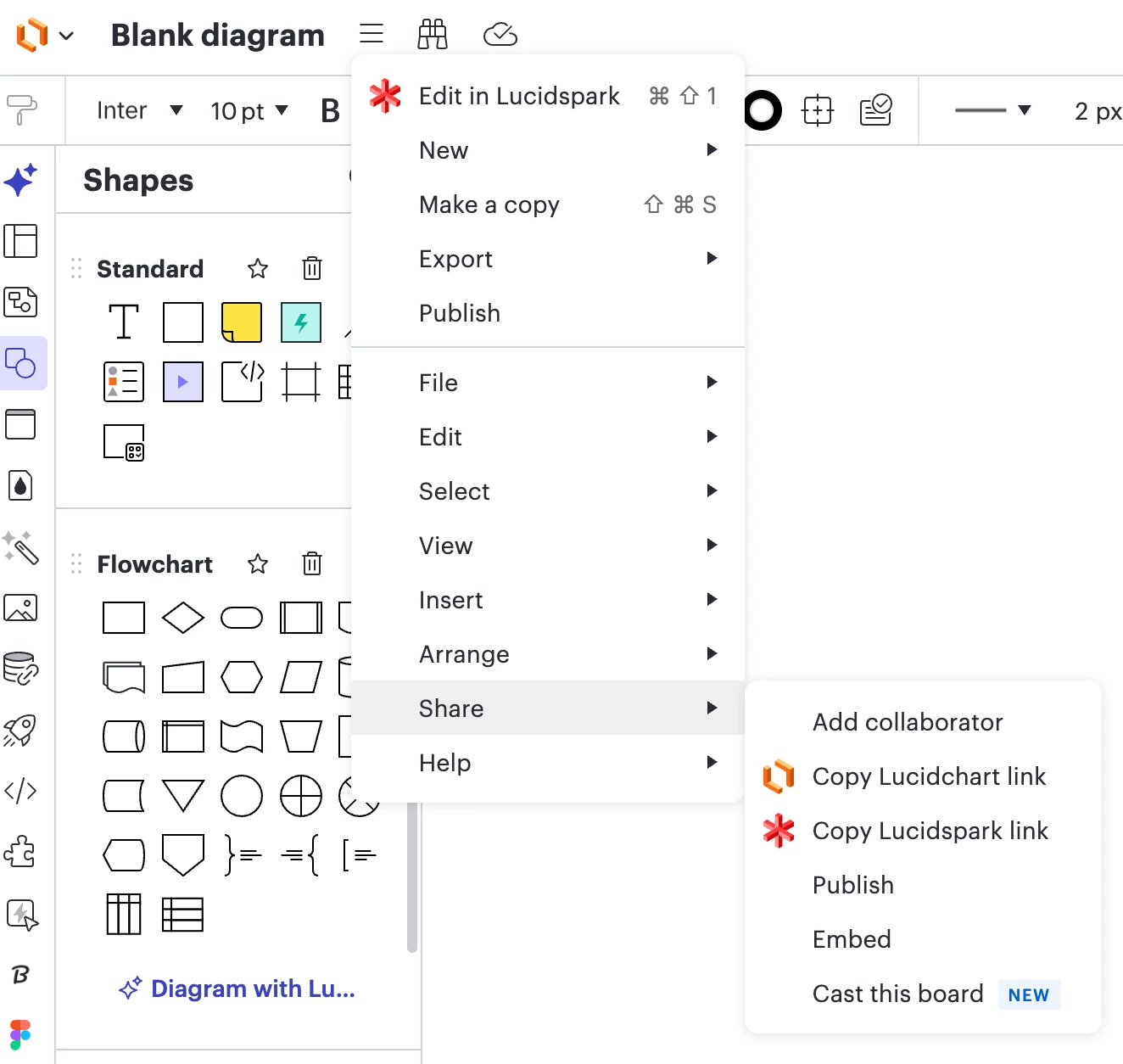The height and width of the screenshot is (1064, 1123).
Task: Expand the Insert submenu
Action: [548, 600]
